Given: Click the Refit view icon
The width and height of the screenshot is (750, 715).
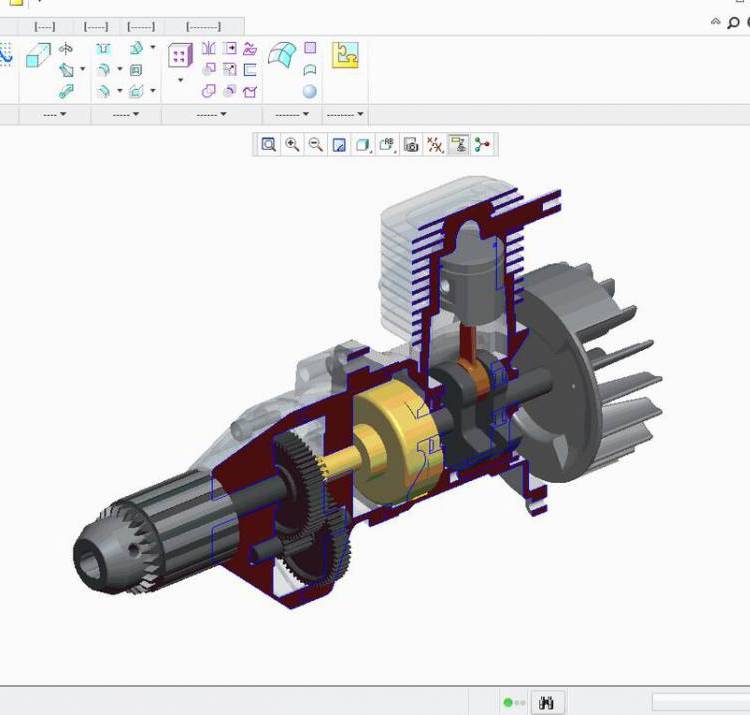Looking at the screenshot, I should tap(269, 145).
